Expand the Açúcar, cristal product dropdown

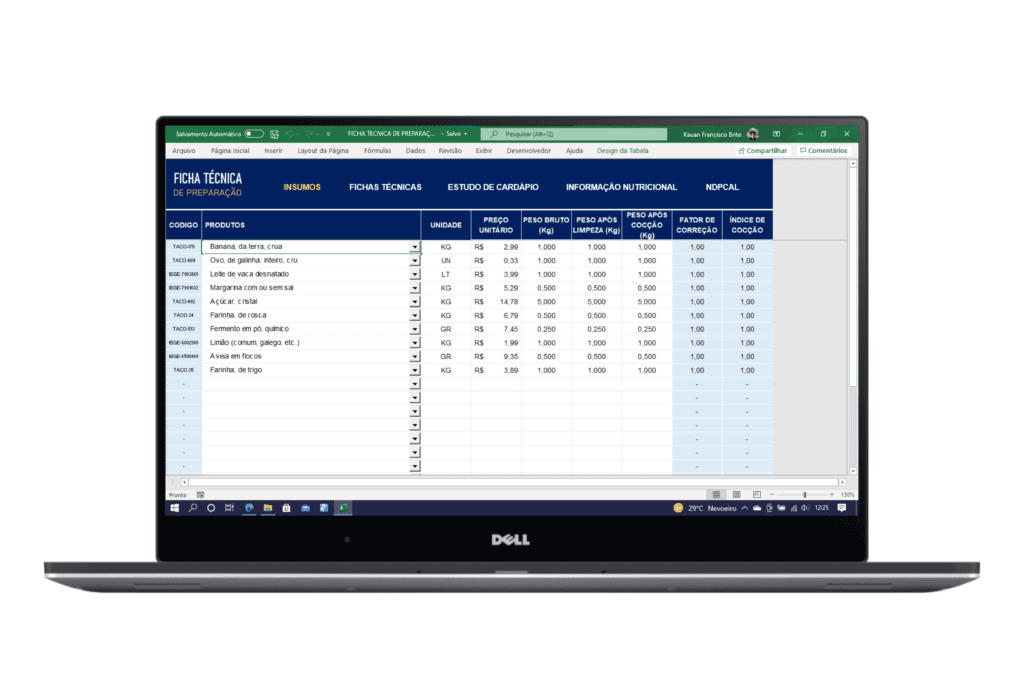(x=415, y=302)
